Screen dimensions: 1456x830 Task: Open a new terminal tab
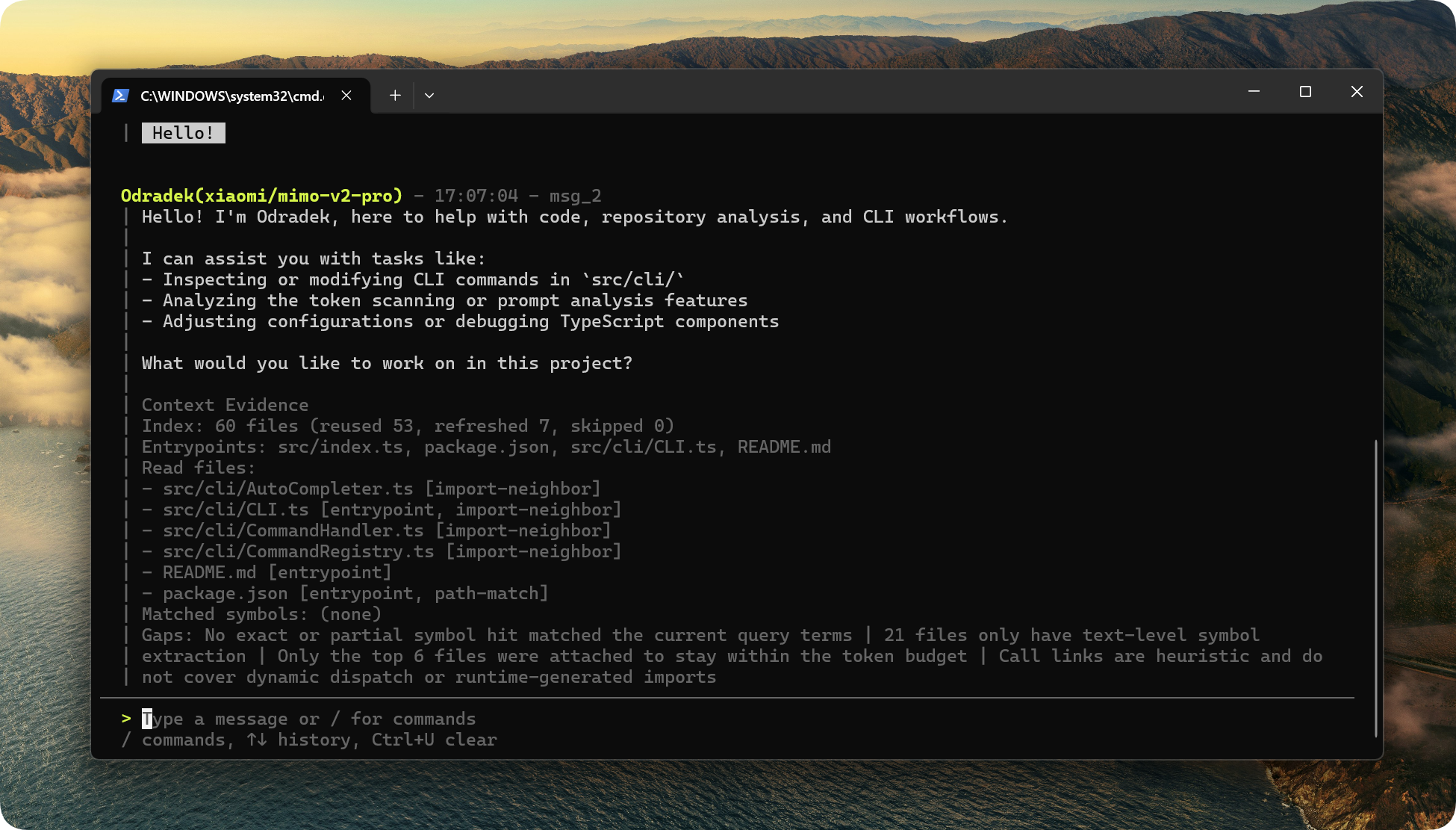click(x=395, y=96)
